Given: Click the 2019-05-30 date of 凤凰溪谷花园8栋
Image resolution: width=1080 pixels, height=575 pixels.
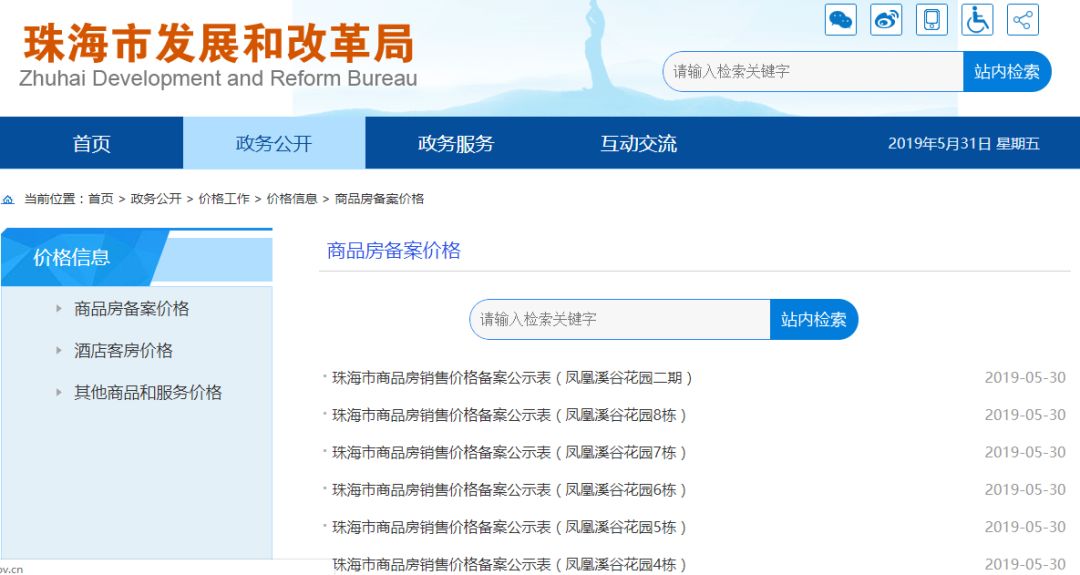Looking at the screenshot, I should click(x=1025, y=415).
